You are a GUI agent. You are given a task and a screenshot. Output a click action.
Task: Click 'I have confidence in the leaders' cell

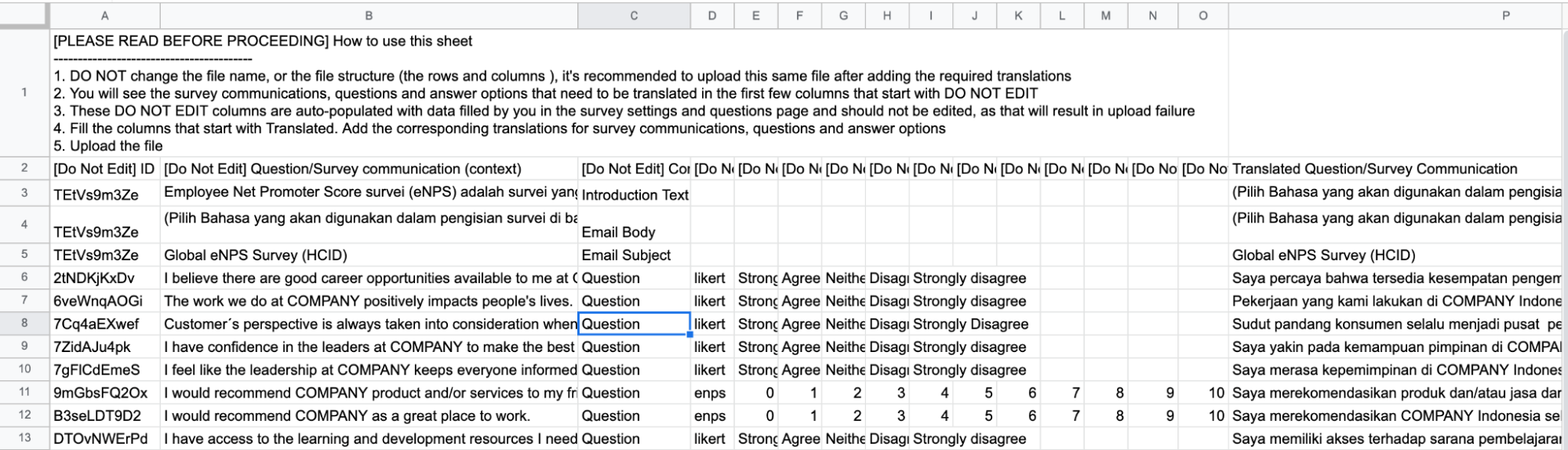[x=369, y=347]
